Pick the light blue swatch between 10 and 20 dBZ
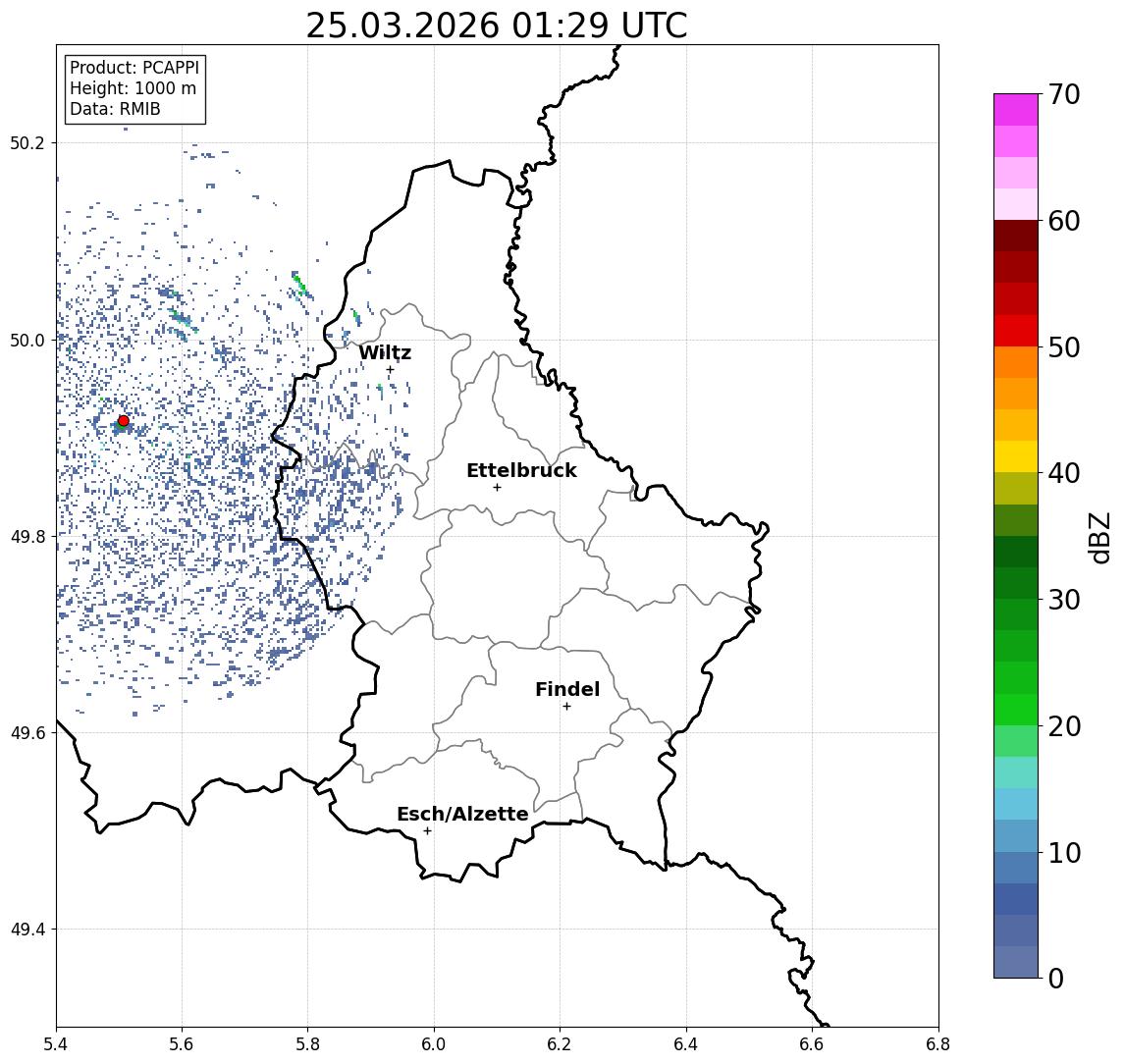1124x1064 pixels. 1016,804
